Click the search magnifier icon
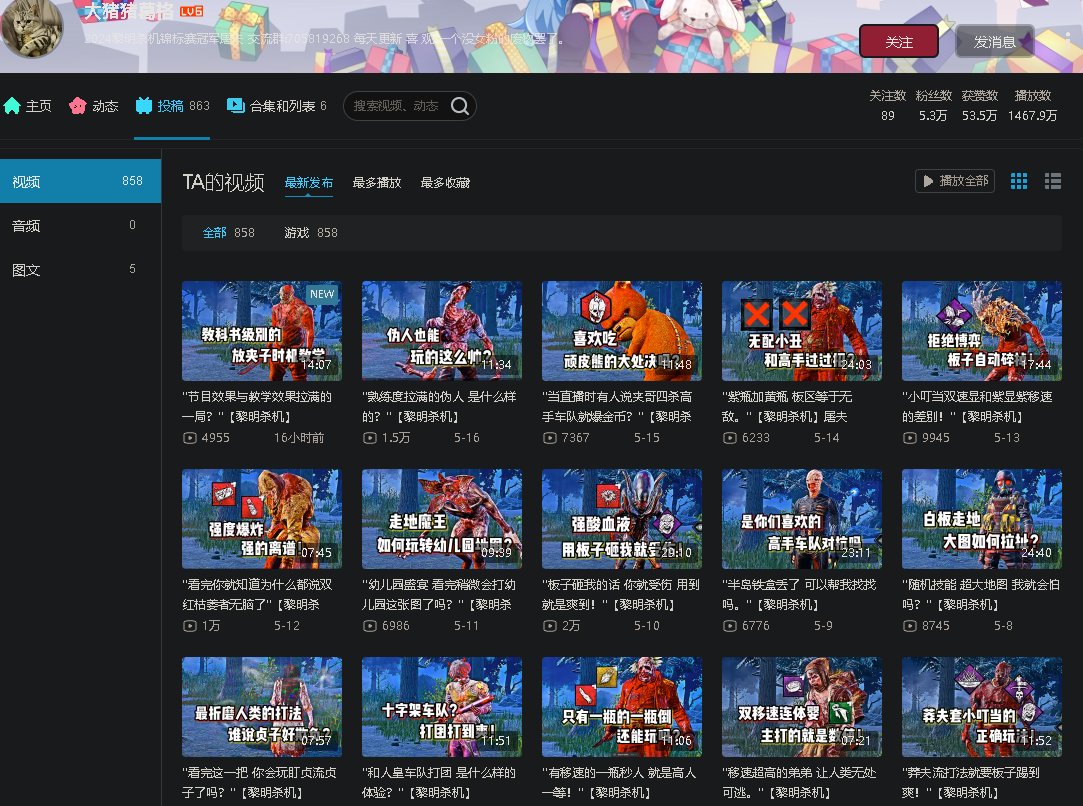The height and width of the screenshot is (806, 1083). 460,106
